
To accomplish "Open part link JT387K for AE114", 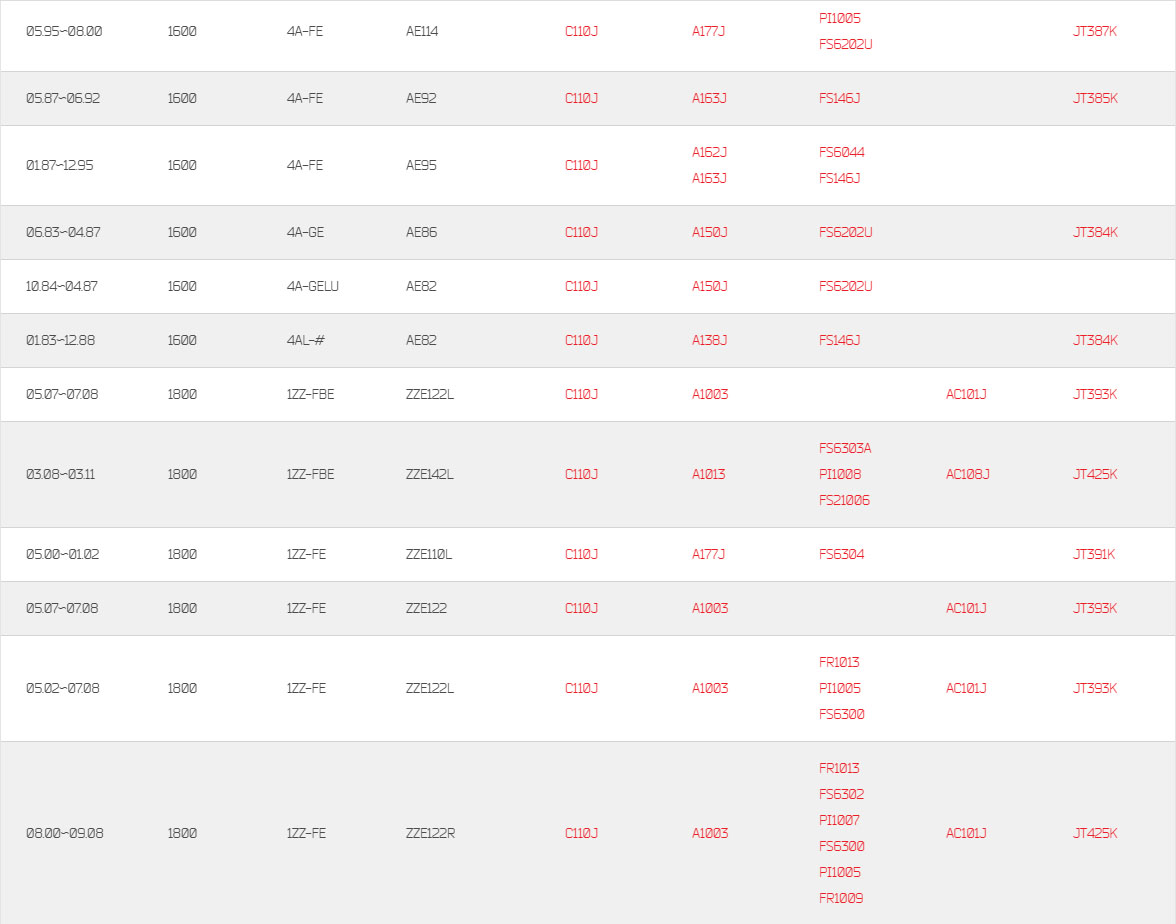I will [x=1094, y=32].
